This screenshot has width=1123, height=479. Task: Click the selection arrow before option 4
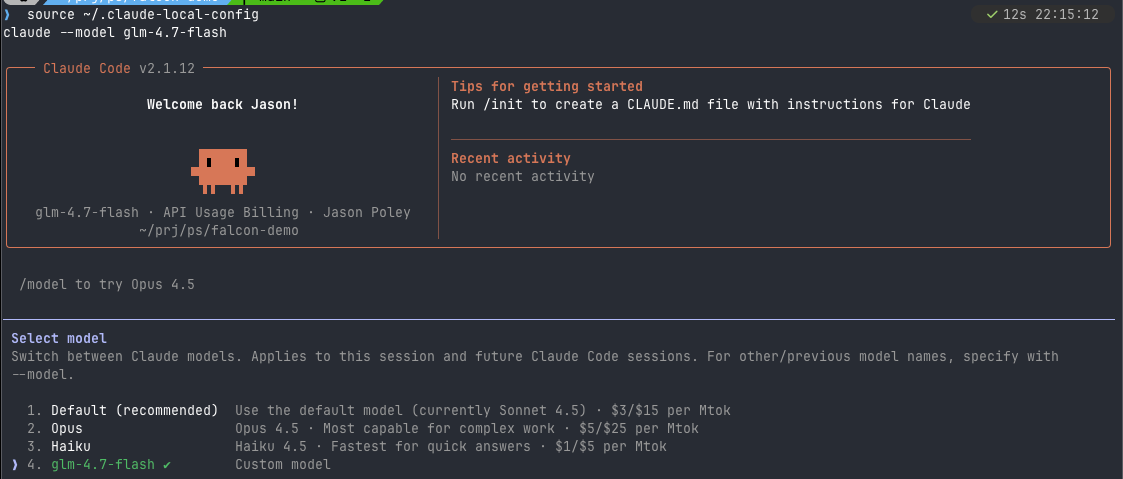pos(14,464)
